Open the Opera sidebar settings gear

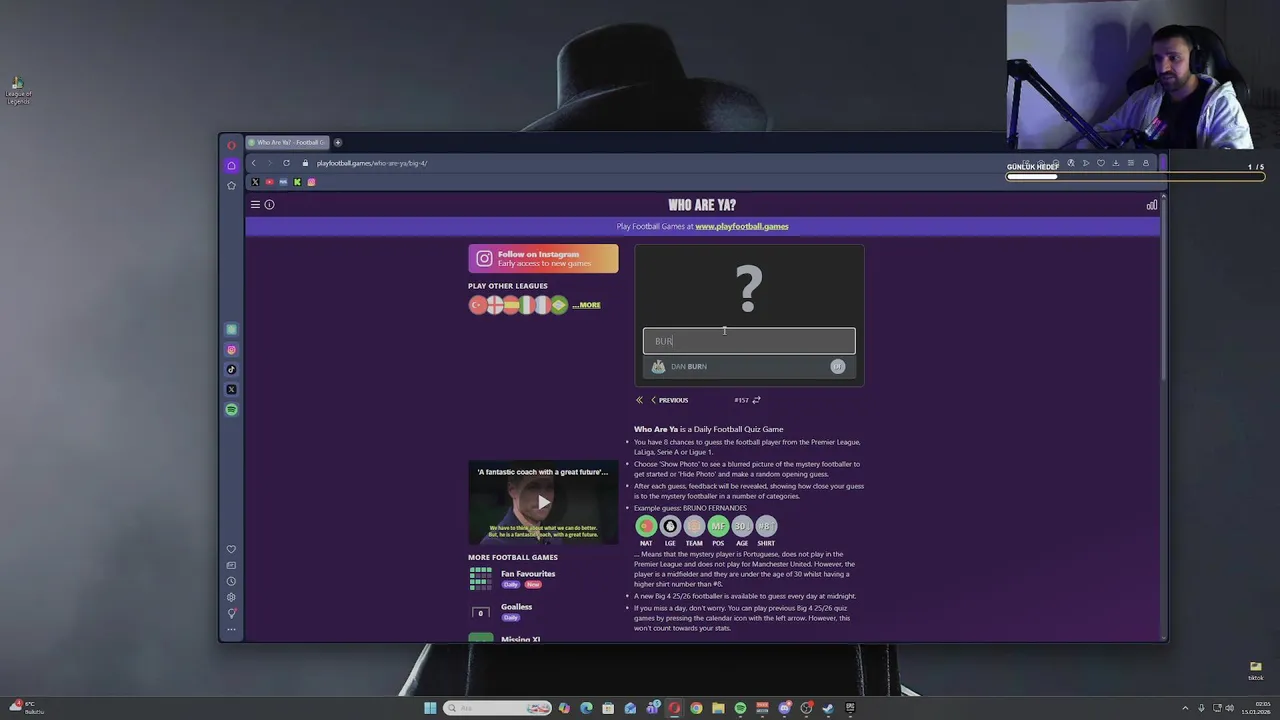coord(231,597)
